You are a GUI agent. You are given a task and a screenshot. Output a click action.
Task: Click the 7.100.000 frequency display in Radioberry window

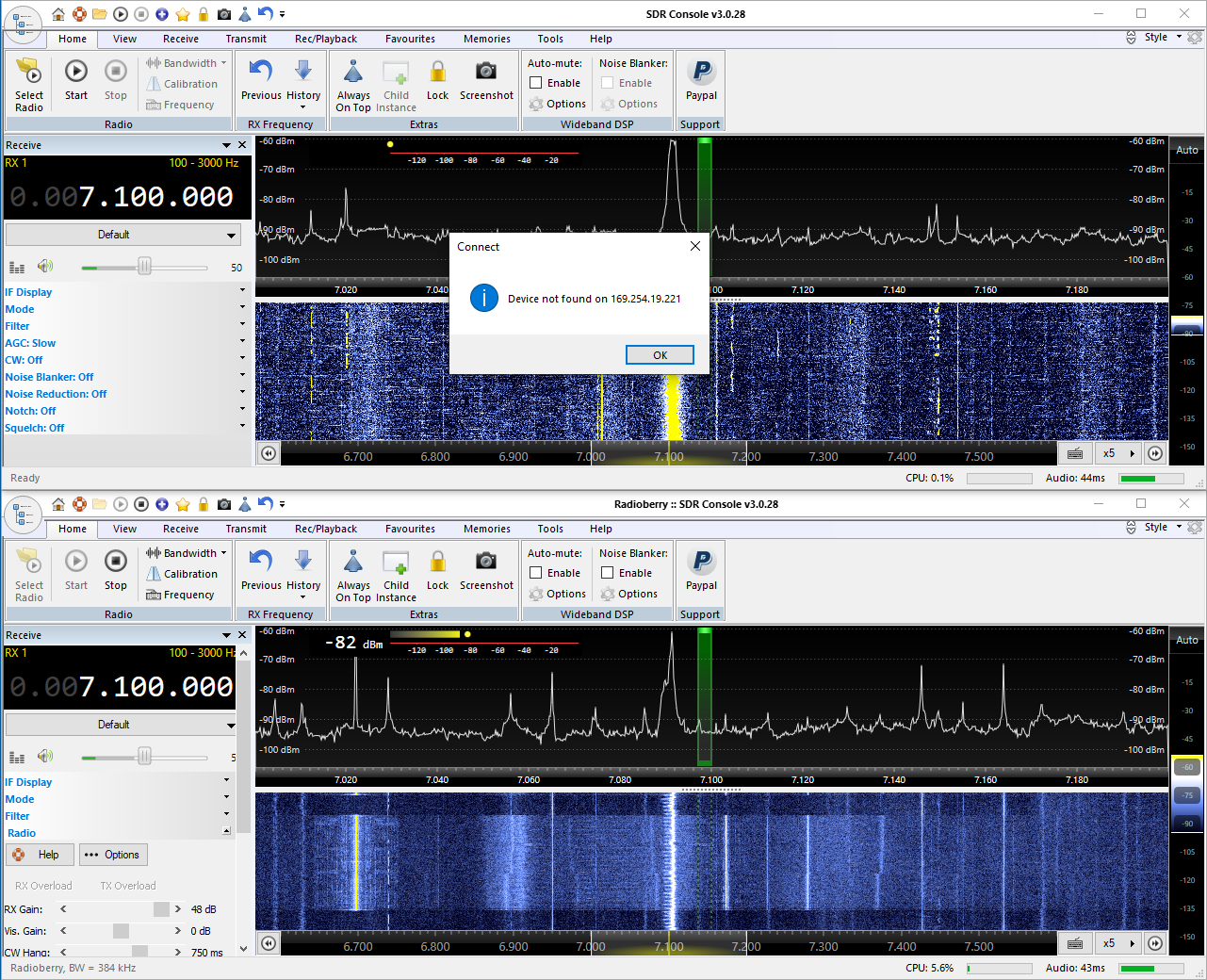(x=155, y=687)
